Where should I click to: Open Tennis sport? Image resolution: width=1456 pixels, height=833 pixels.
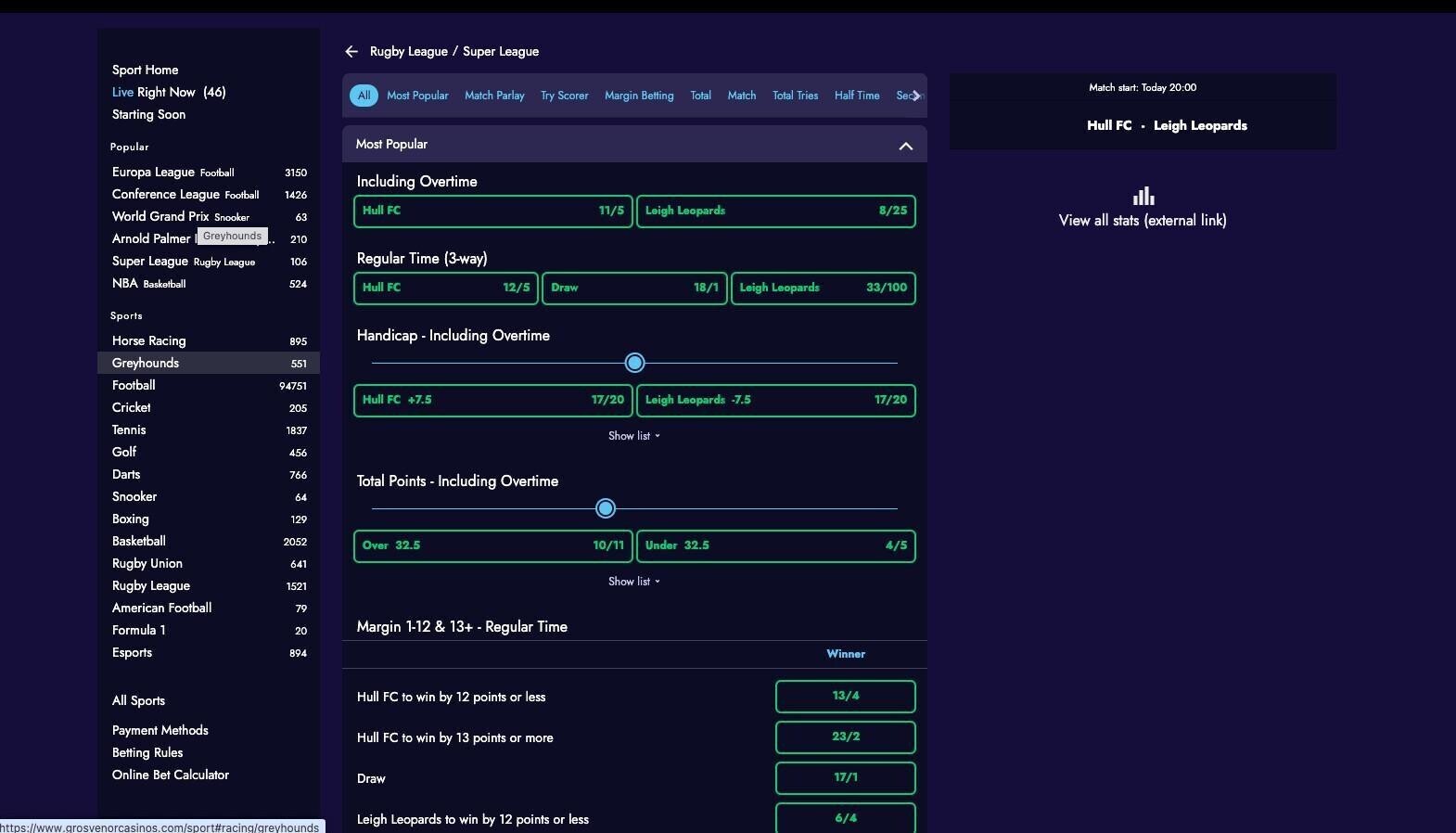(x=209, y=430)
